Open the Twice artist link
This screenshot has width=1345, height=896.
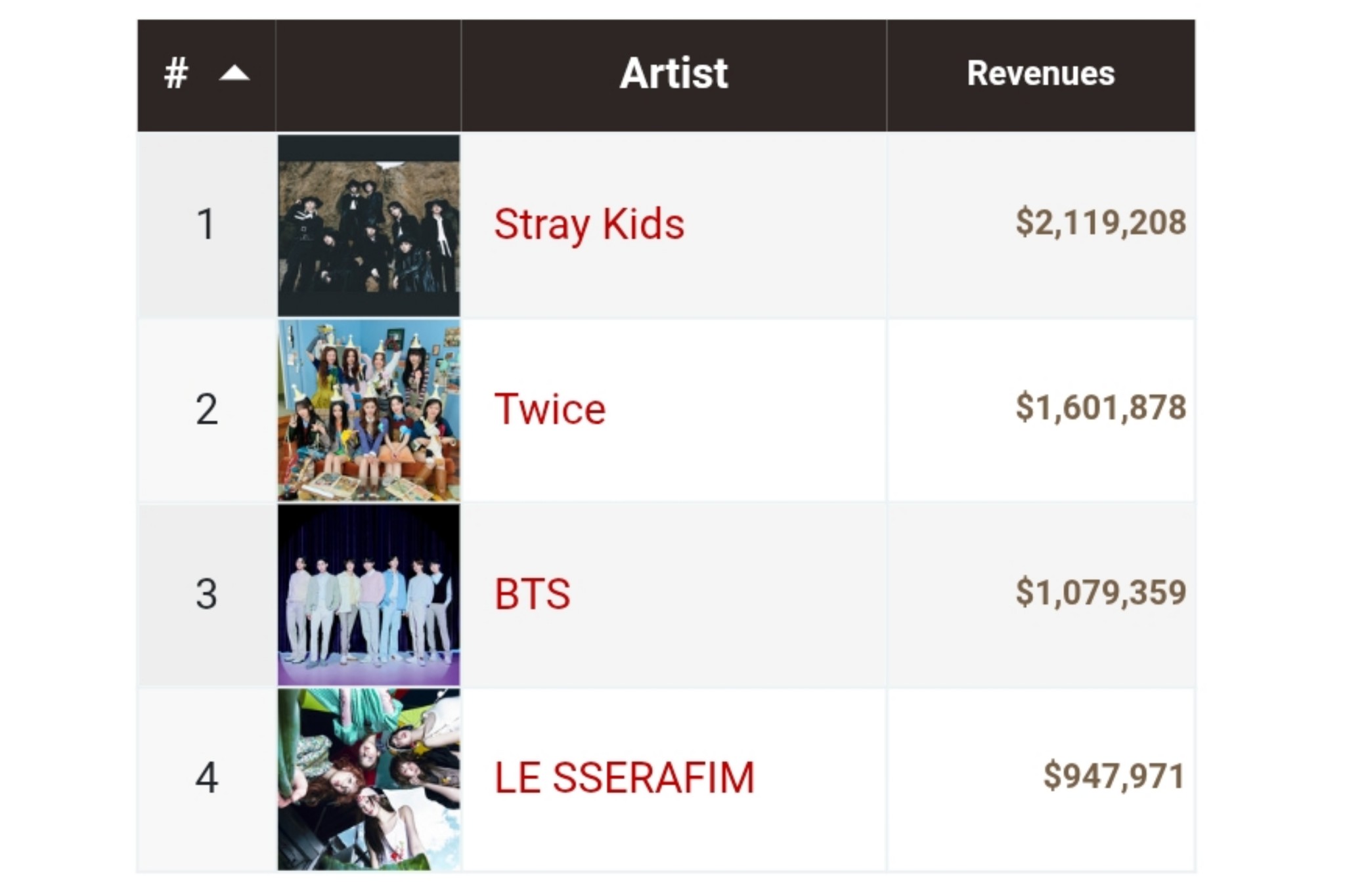pos(549,409)
